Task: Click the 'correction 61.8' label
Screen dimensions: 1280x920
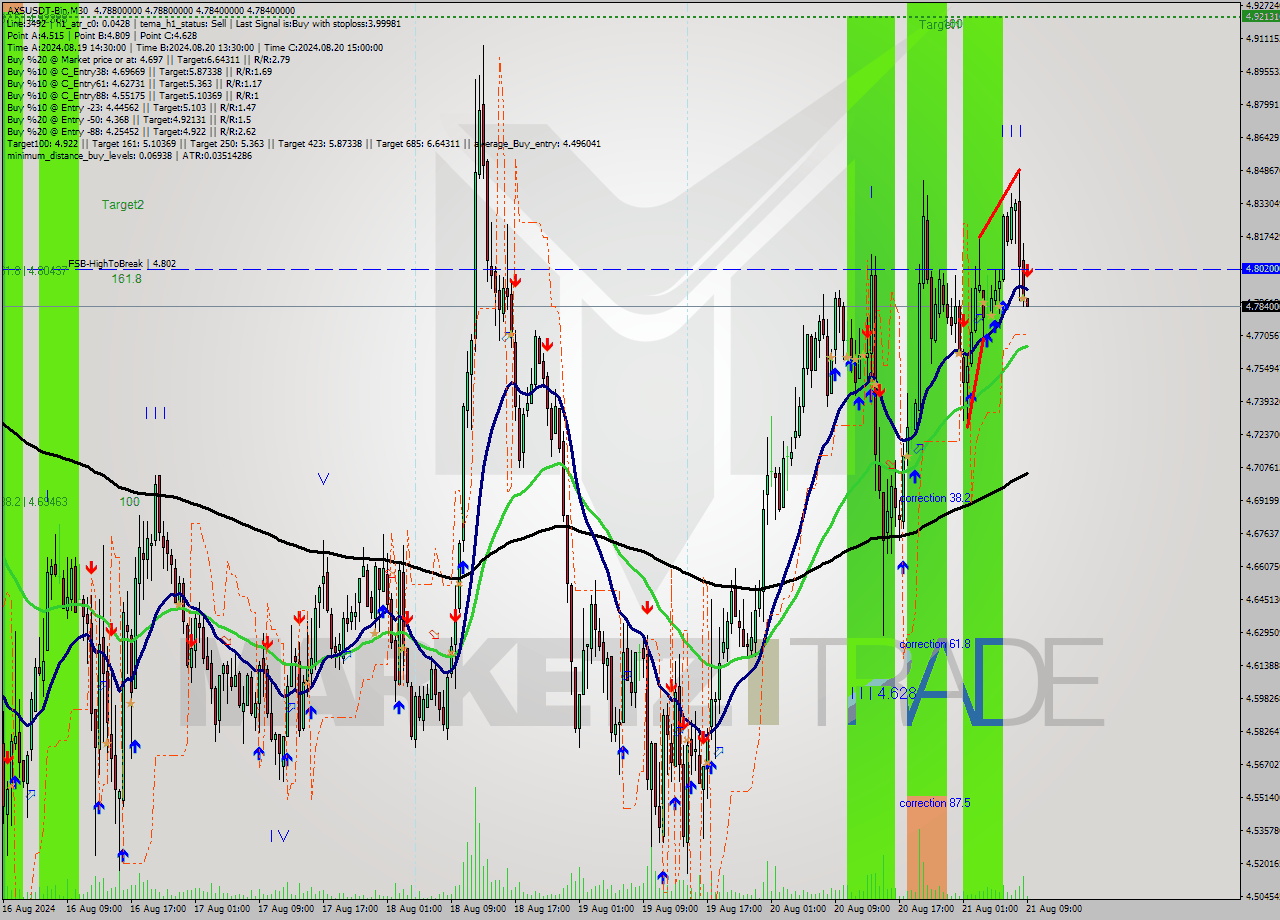Action: point(934,644)
